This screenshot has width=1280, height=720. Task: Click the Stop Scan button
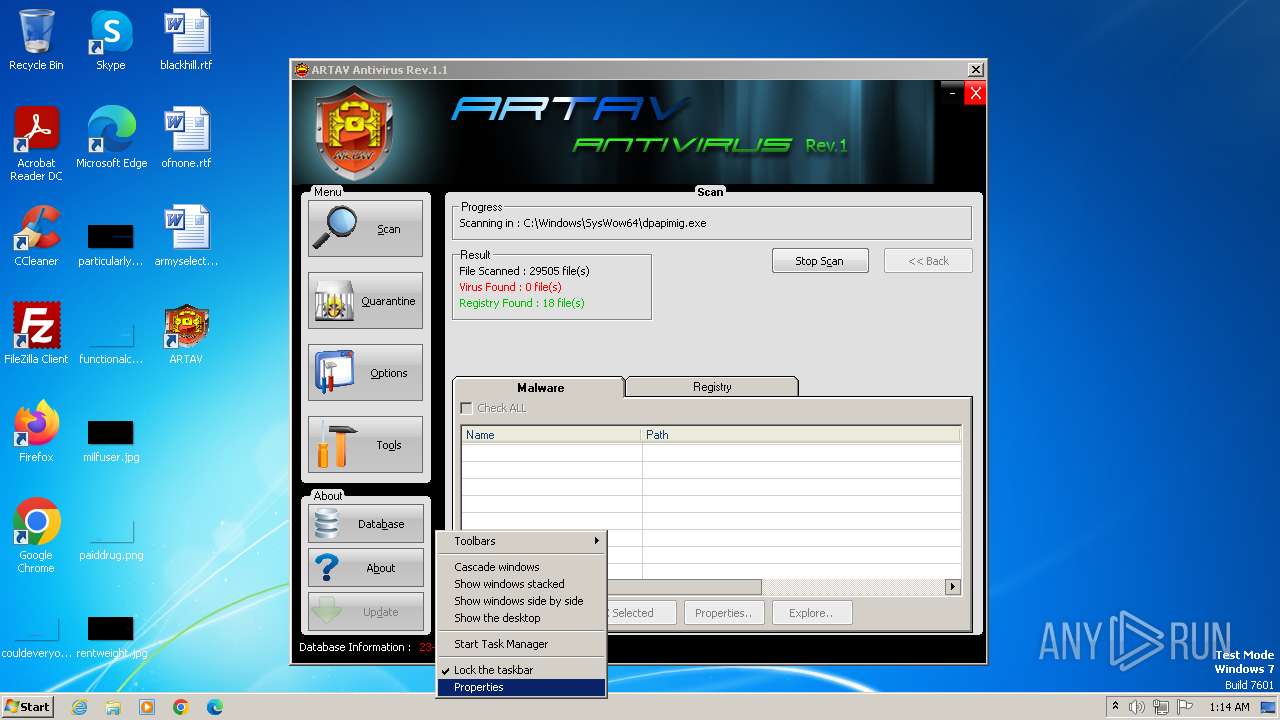(x=820, y=261)
